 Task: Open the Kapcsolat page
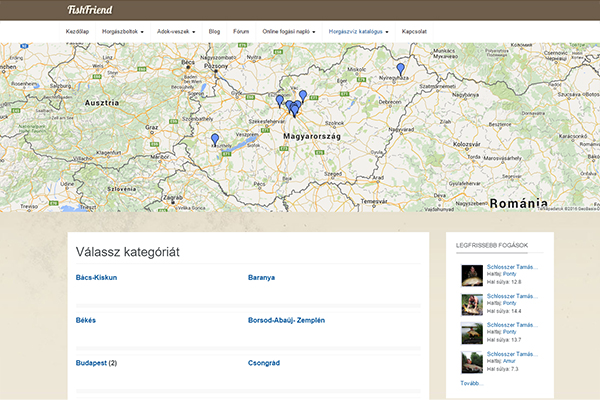point(417,31)
